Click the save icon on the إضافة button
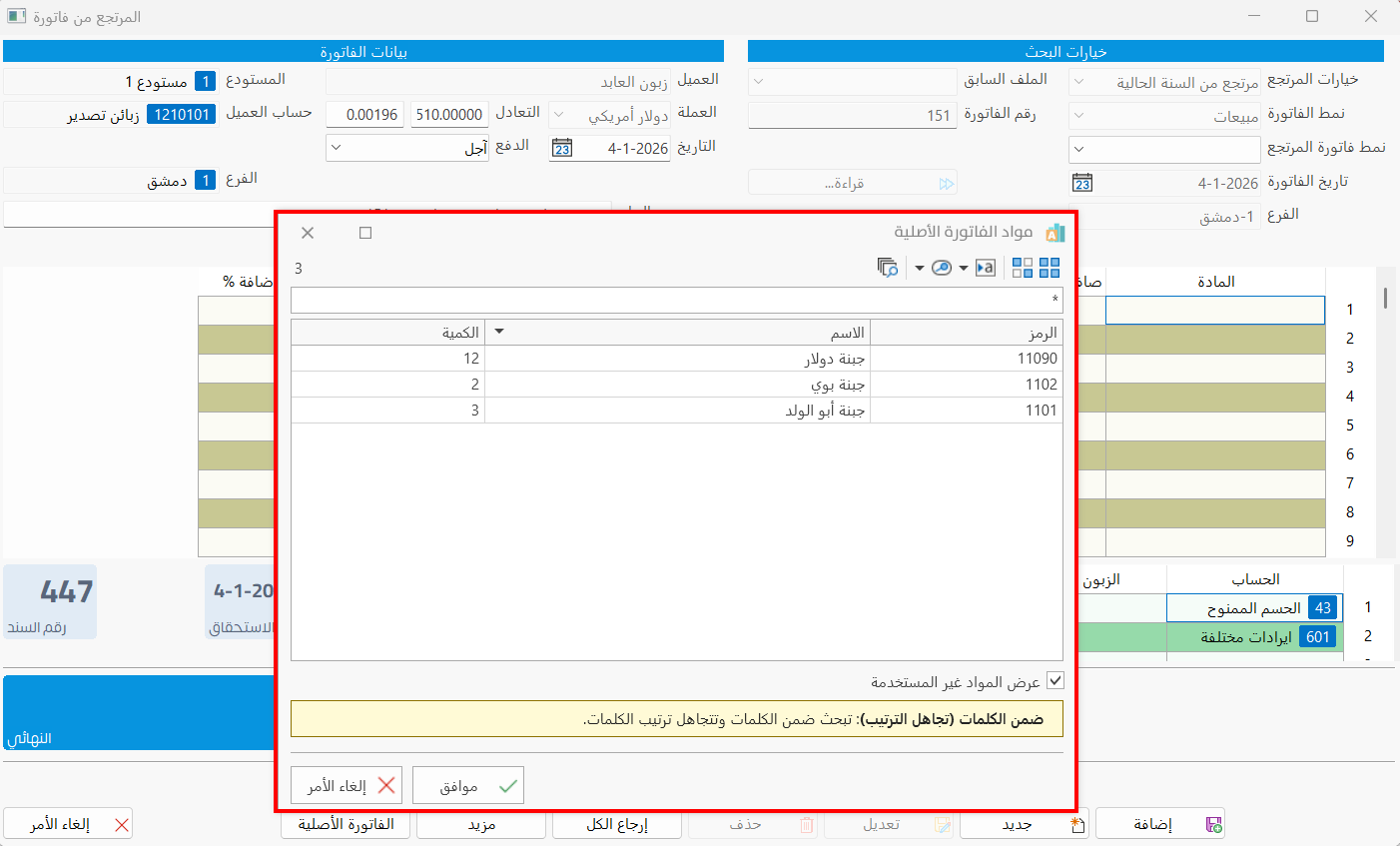1400x846 pixels. [1211, 823]
